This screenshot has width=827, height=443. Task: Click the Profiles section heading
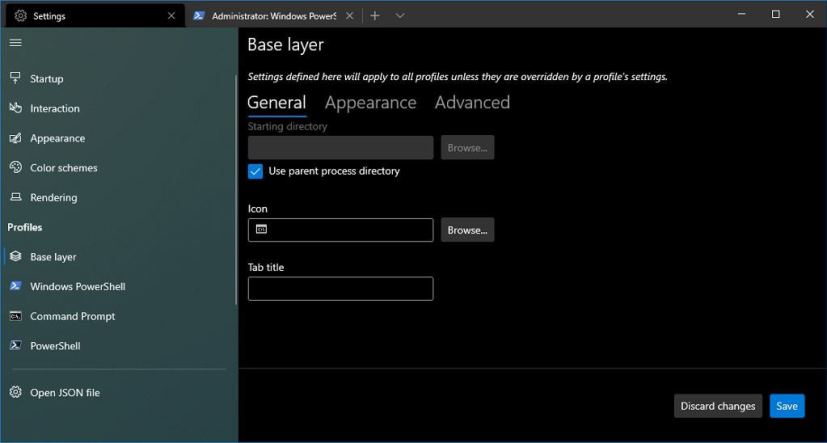(x=25, y=227)
